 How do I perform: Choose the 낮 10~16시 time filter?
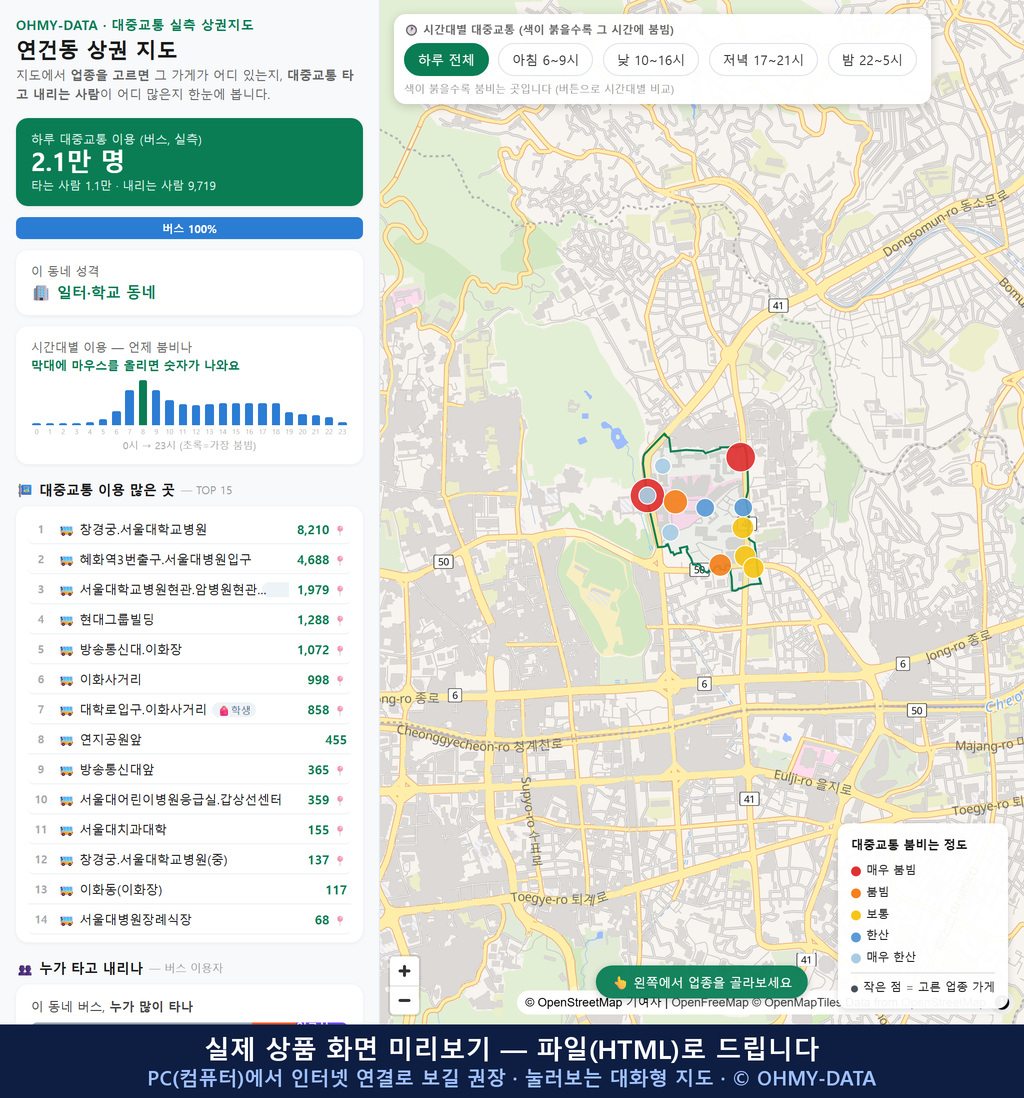651,60
